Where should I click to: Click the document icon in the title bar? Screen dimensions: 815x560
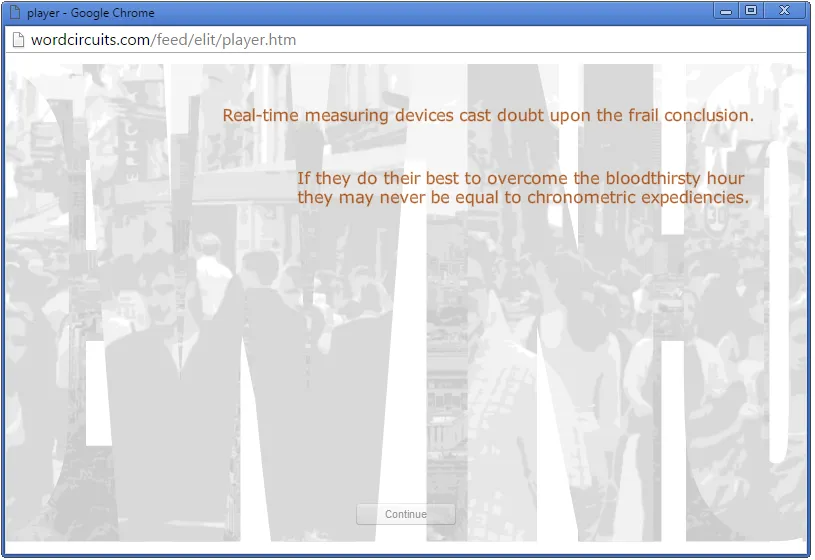coord(15,13)
